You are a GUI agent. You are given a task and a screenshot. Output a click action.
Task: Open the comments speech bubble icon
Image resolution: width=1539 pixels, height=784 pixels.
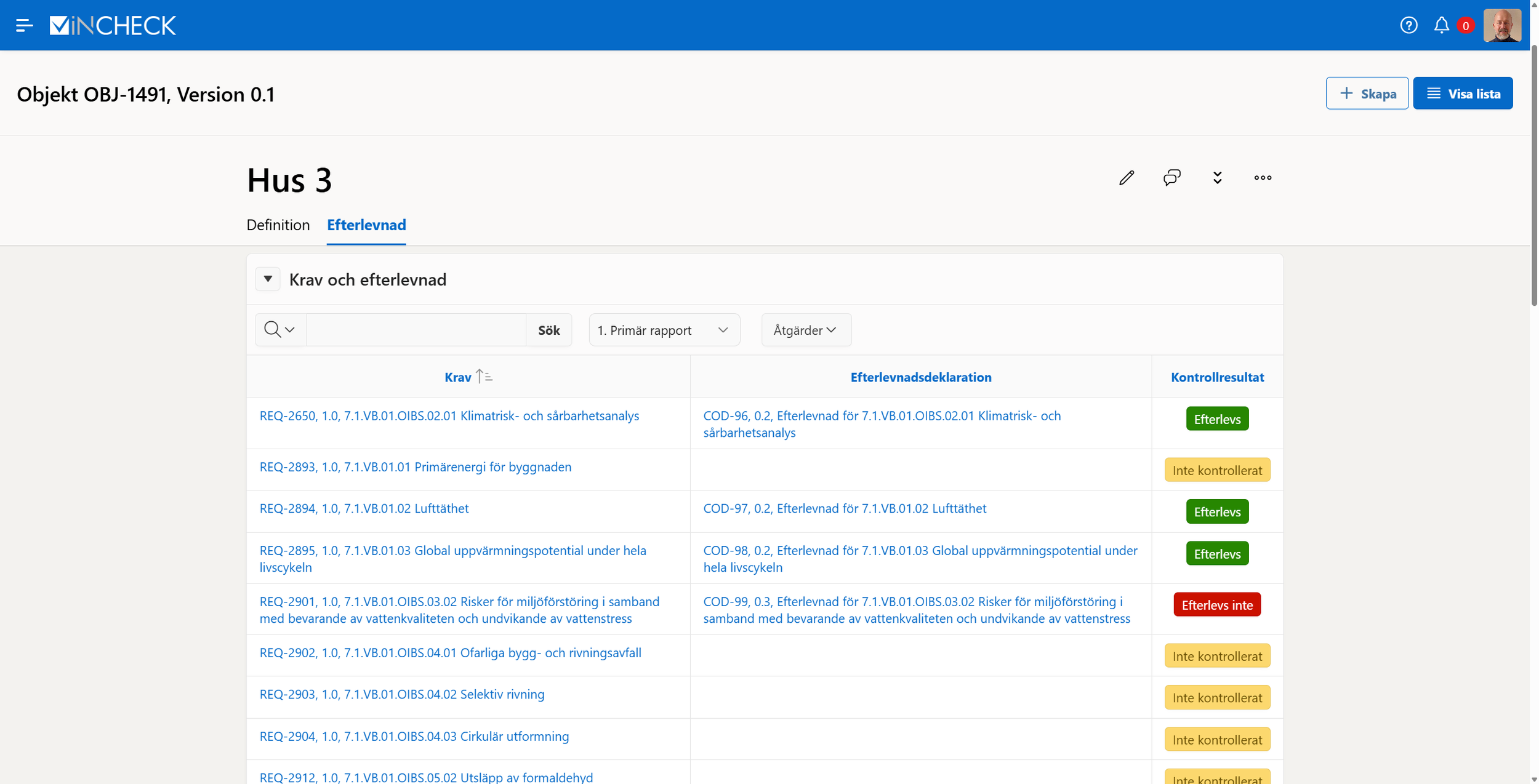tap(1171, 178)
